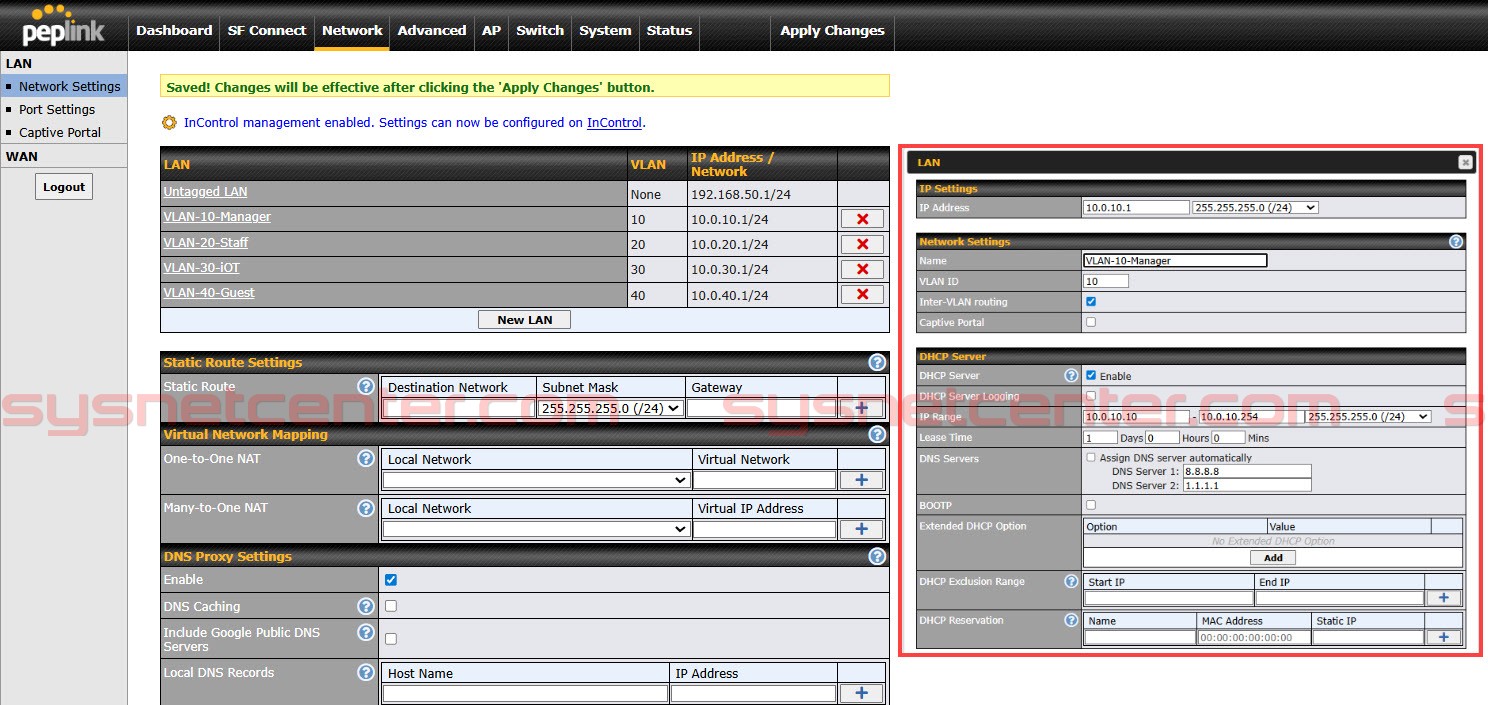
Task: Check Include Google Public DNS Servers
Action: pos(391,638)
